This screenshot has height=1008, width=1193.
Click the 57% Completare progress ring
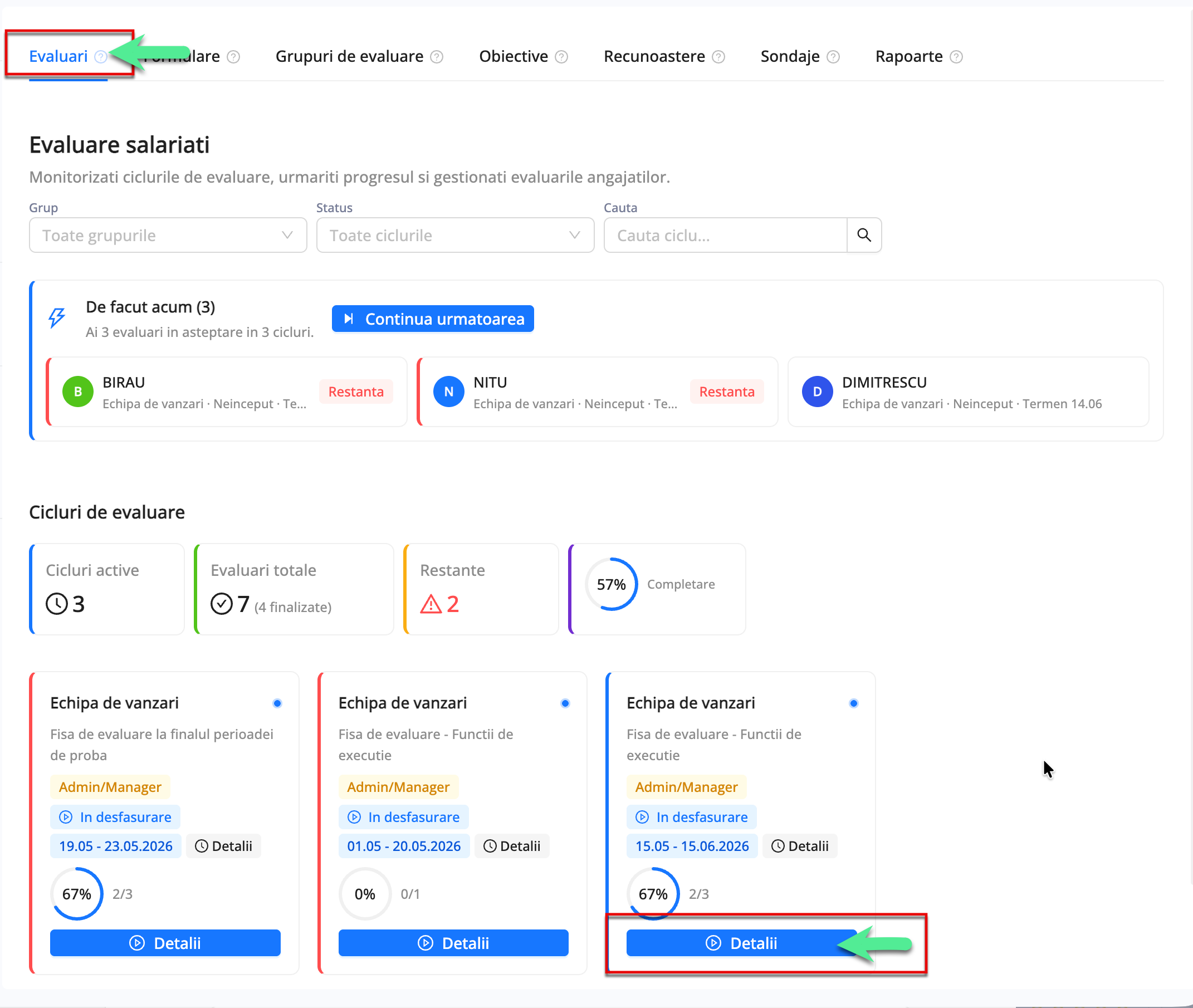point(611,584)
